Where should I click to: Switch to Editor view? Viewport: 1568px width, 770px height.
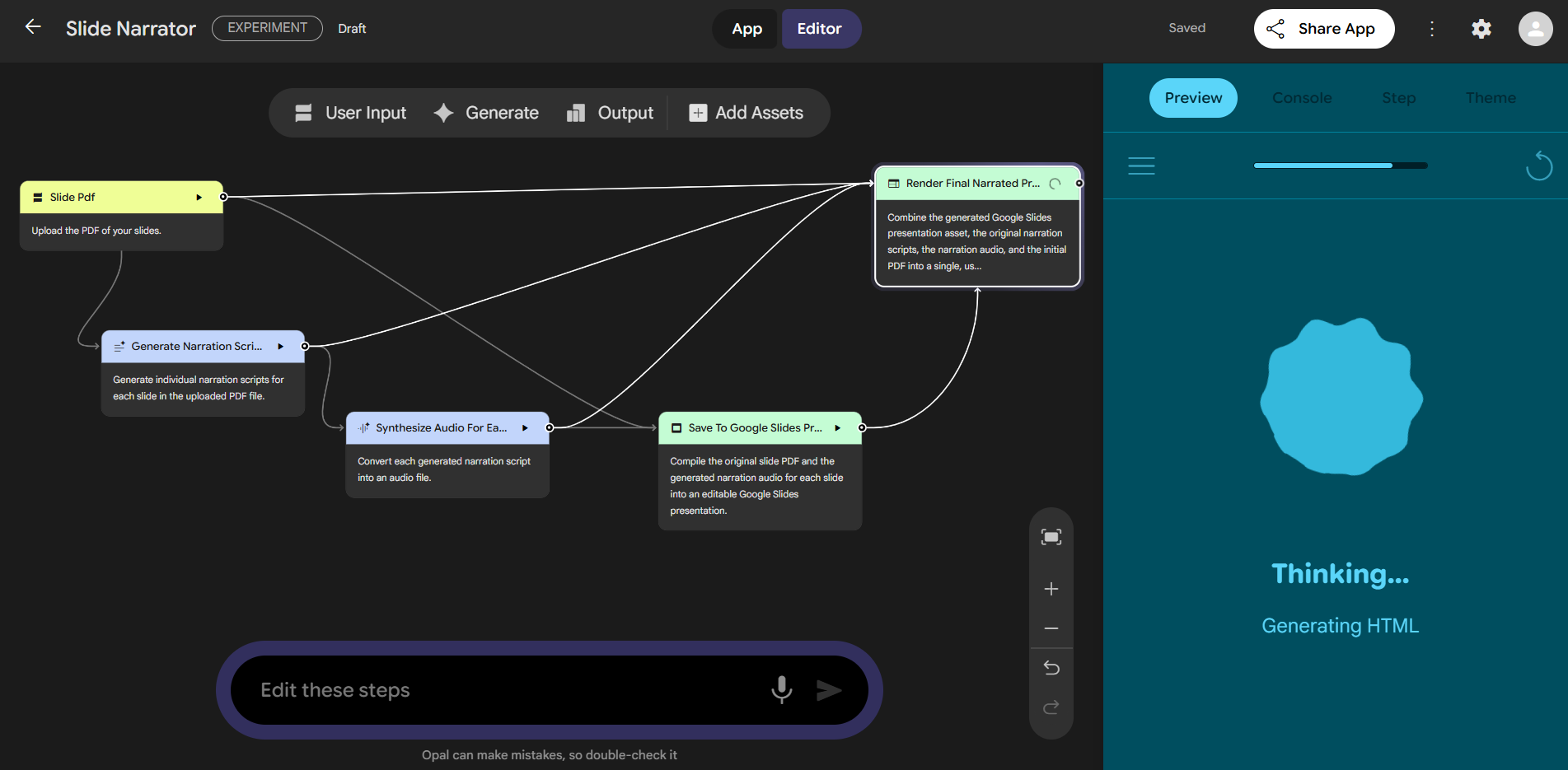pos(819,29)
